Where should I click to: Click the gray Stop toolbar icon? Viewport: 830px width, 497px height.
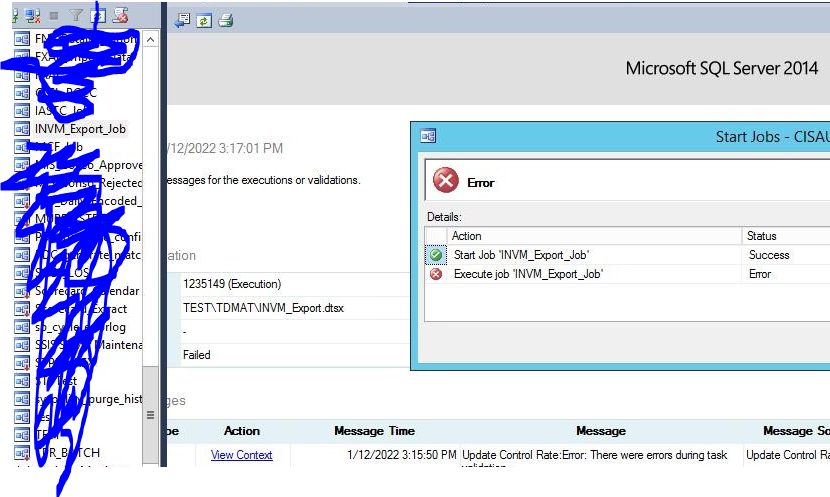coord(54,16)
